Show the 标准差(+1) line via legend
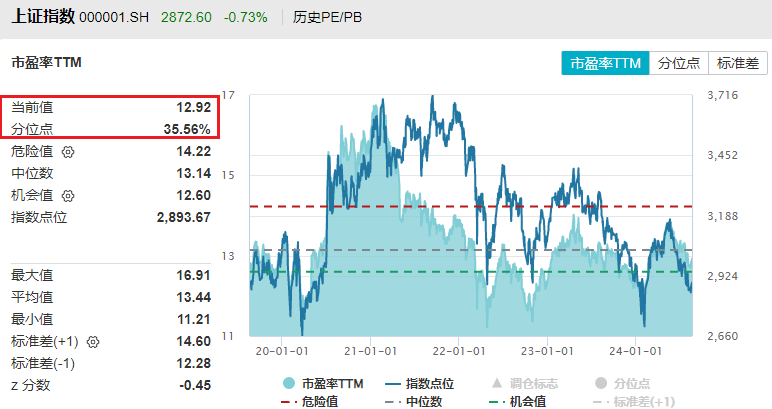Screen dimensions: 772x409 600,400
